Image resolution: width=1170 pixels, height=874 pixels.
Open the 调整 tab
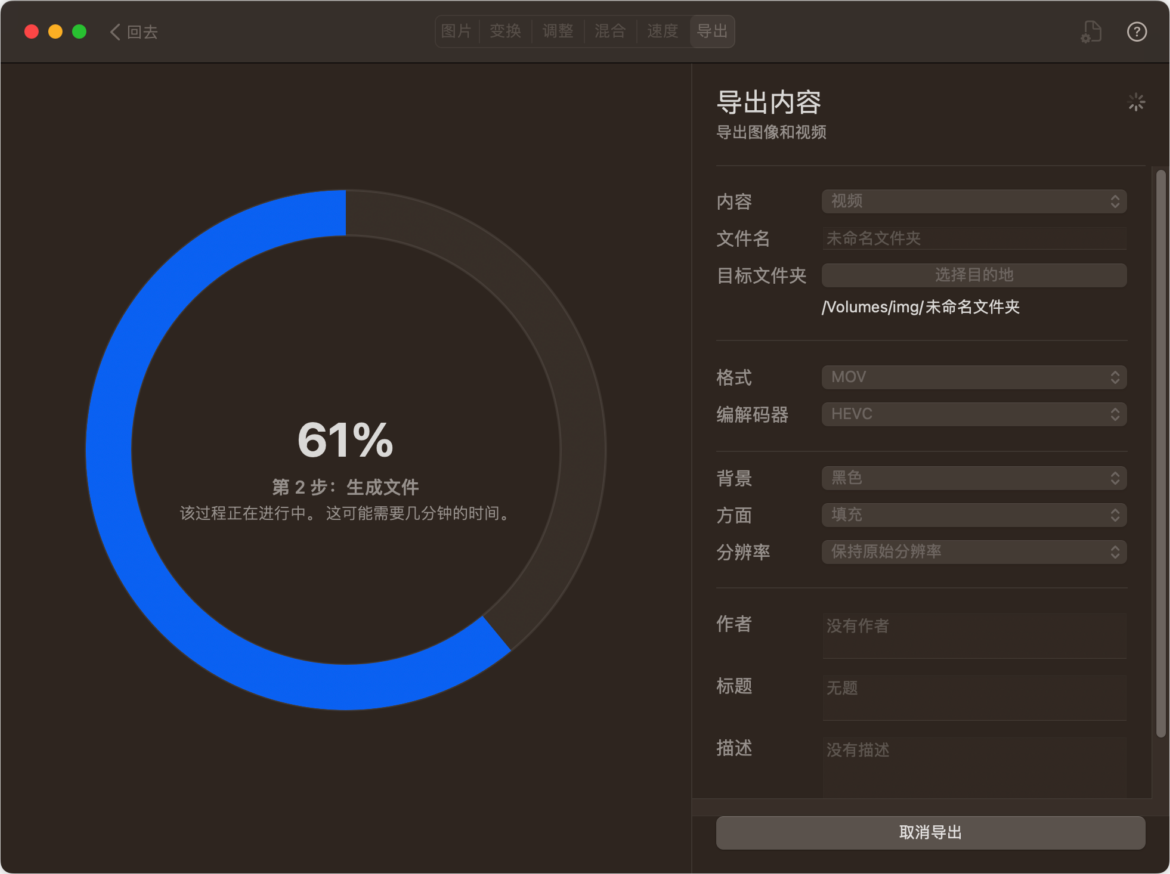[558, 31]
